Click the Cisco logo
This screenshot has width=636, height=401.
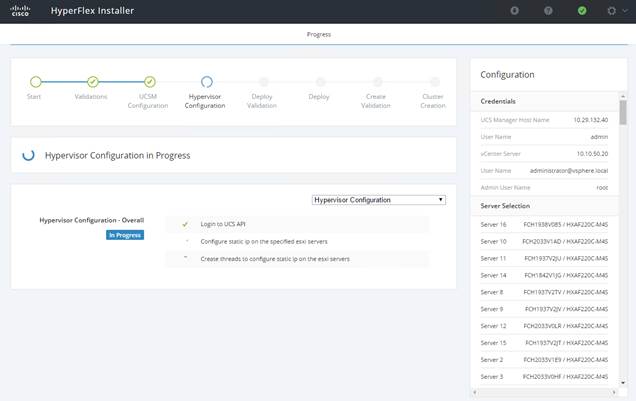(20, 11)
